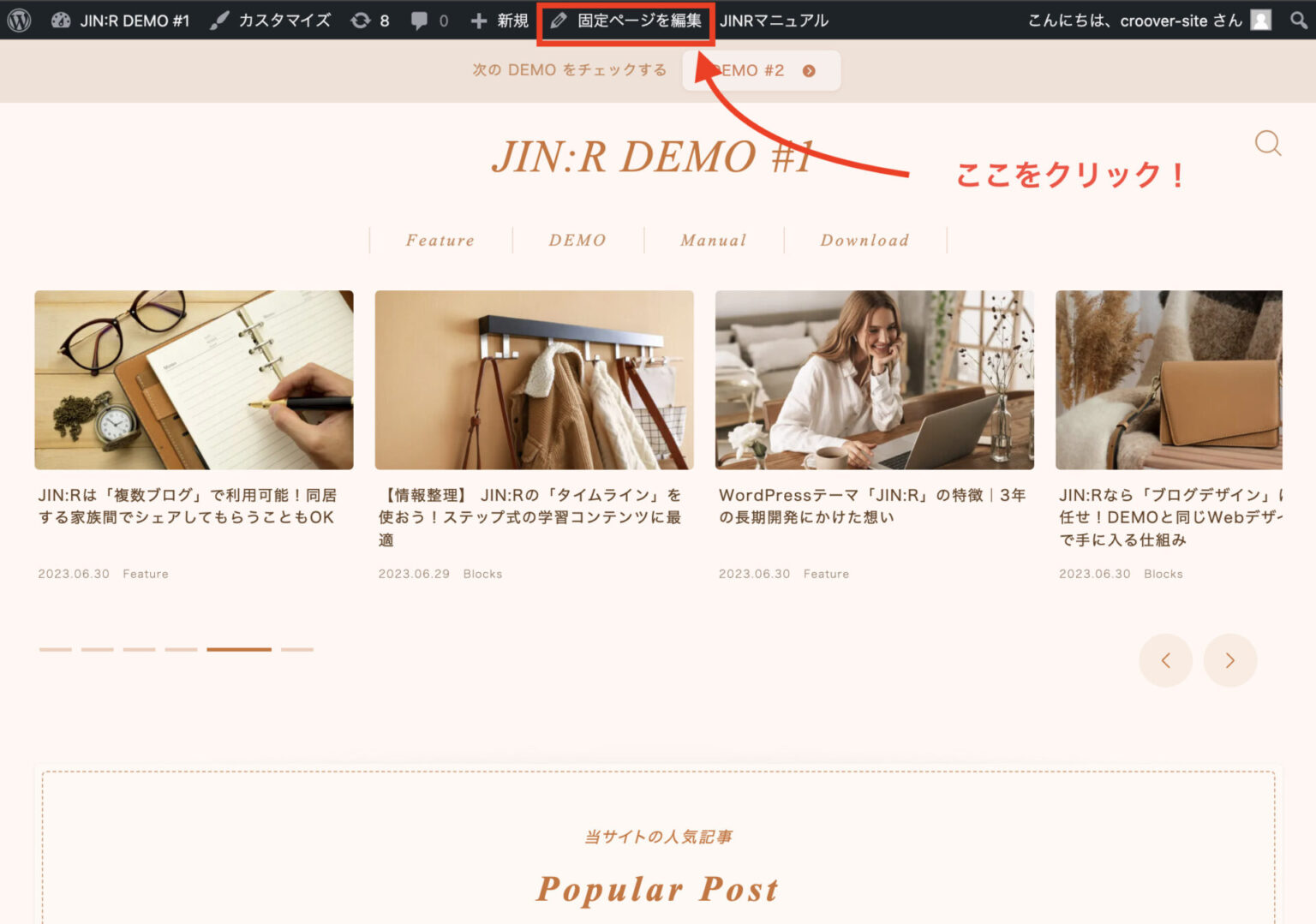The width and height of the screenshot is (1316, 924).
Task: Click the user avatar icon at top right
Action: click(x=1259, y=20)
